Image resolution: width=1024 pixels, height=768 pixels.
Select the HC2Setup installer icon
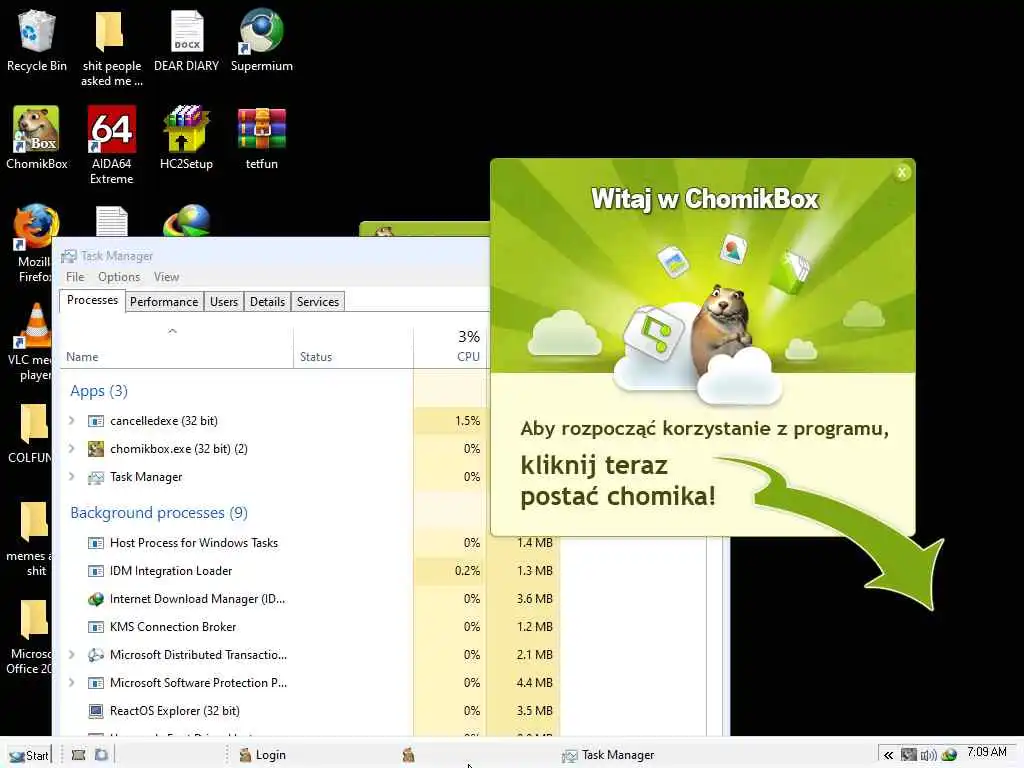click(x=187, y=138)
